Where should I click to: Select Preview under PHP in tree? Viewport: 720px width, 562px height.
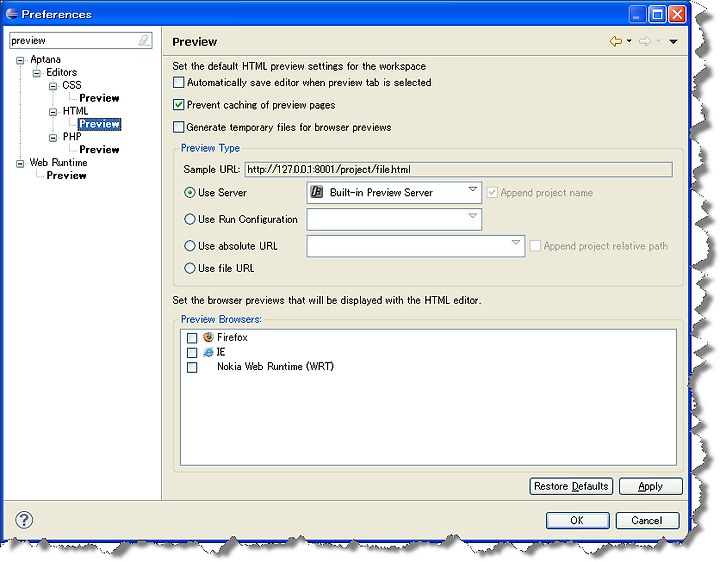(x=99, y=150)
